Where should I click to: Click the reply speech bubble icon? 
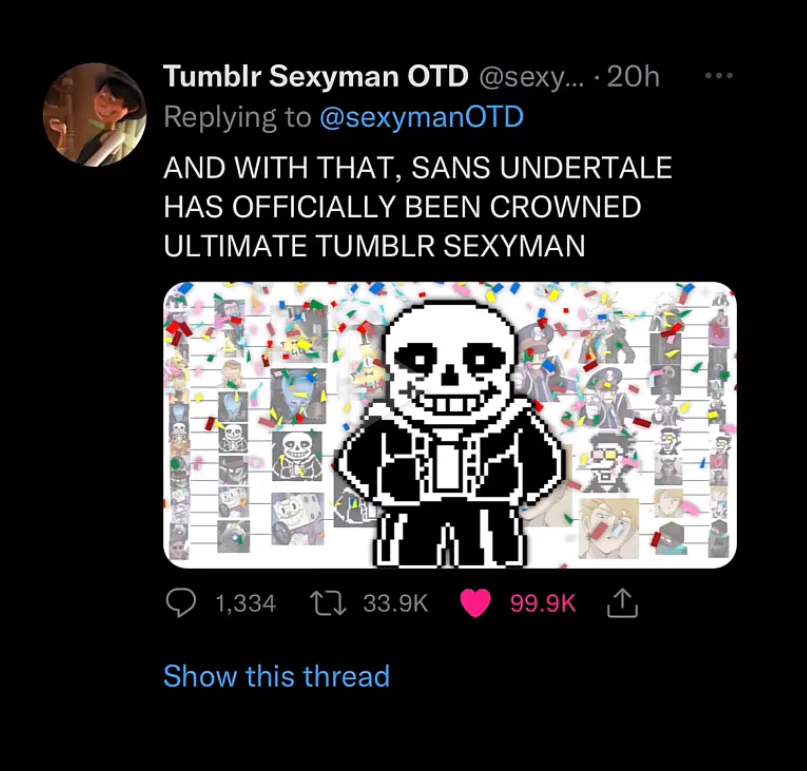(180, 603)
